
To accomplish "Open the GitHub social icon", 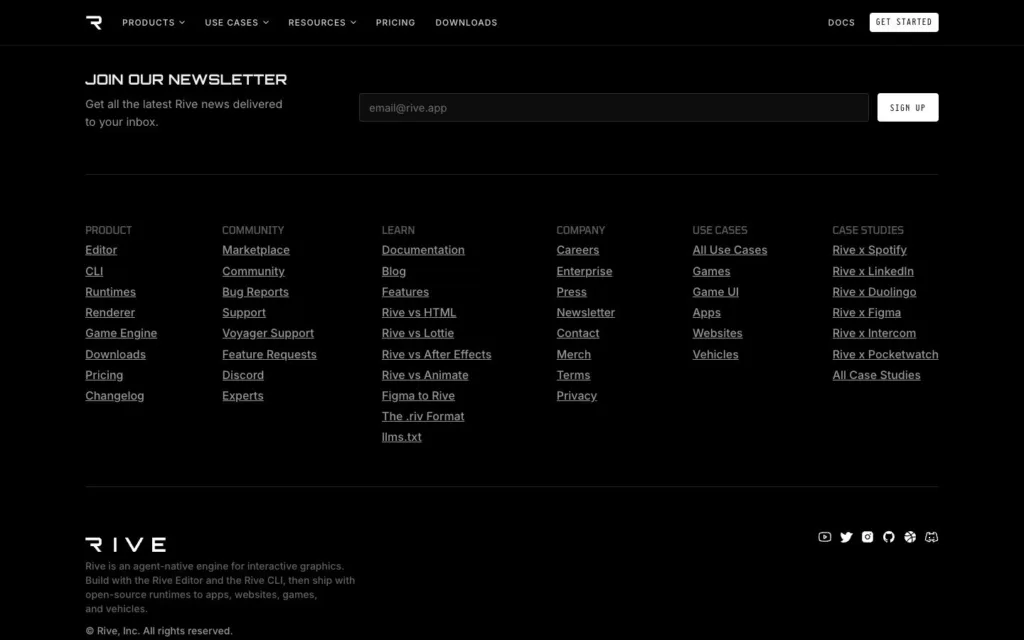I will (x=889, y=537).
